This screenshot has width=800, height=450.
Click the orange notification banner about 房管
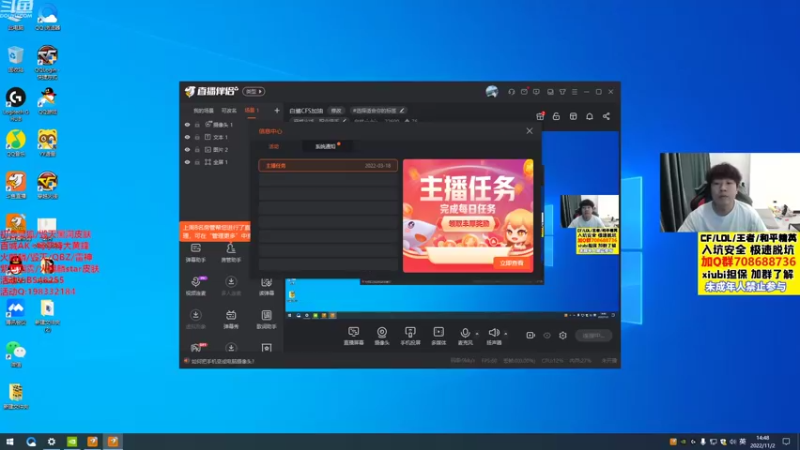[215, 232]
